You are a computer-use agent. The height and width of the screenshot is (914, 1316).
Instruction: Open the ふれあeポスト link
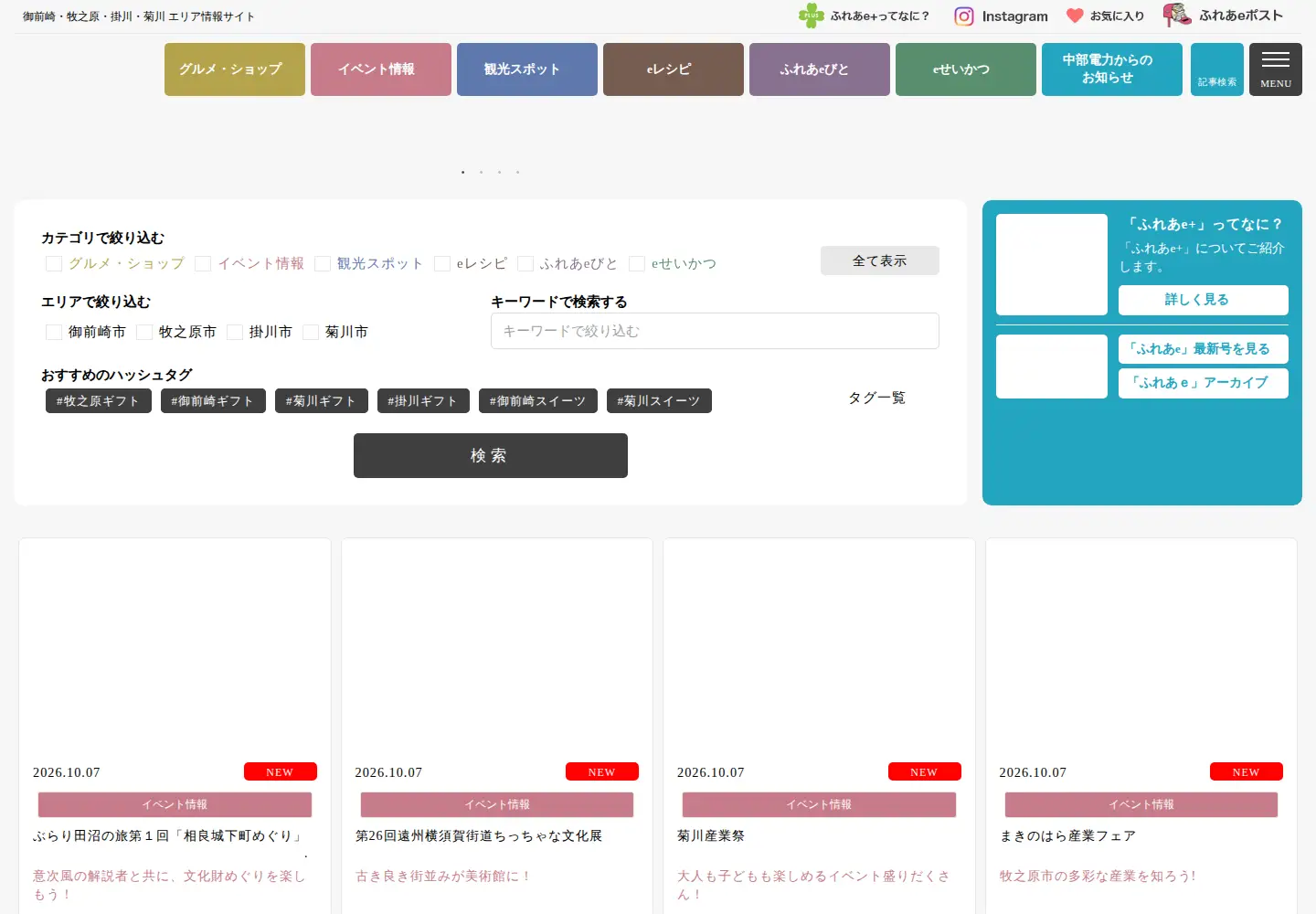point(1241,16)
